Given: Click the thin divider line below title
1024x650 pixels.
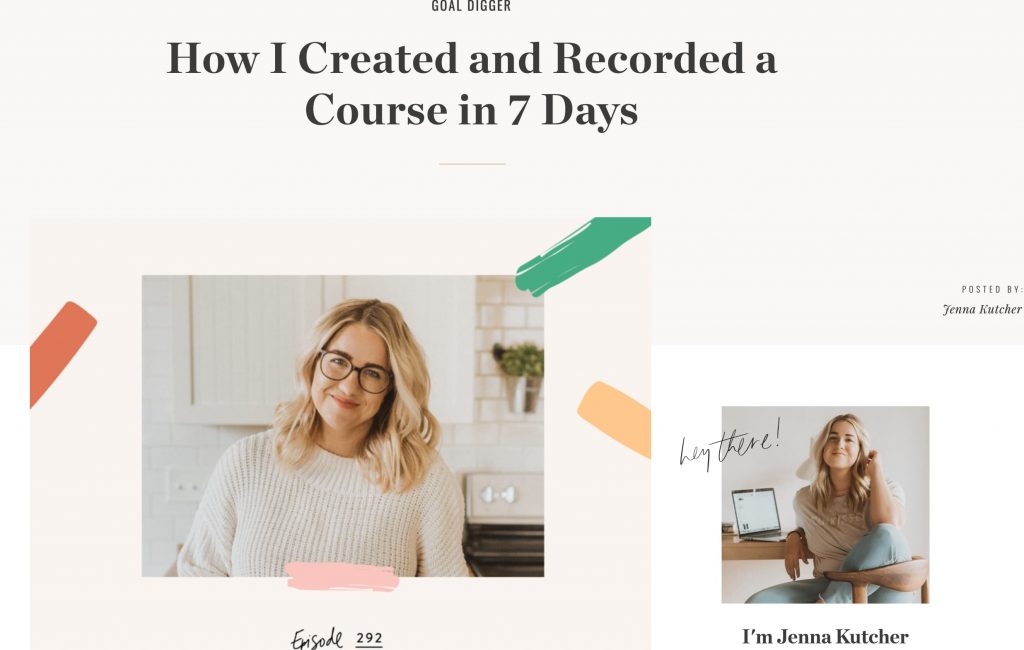Looking at the screenshot, I should (x=472, y=163).
